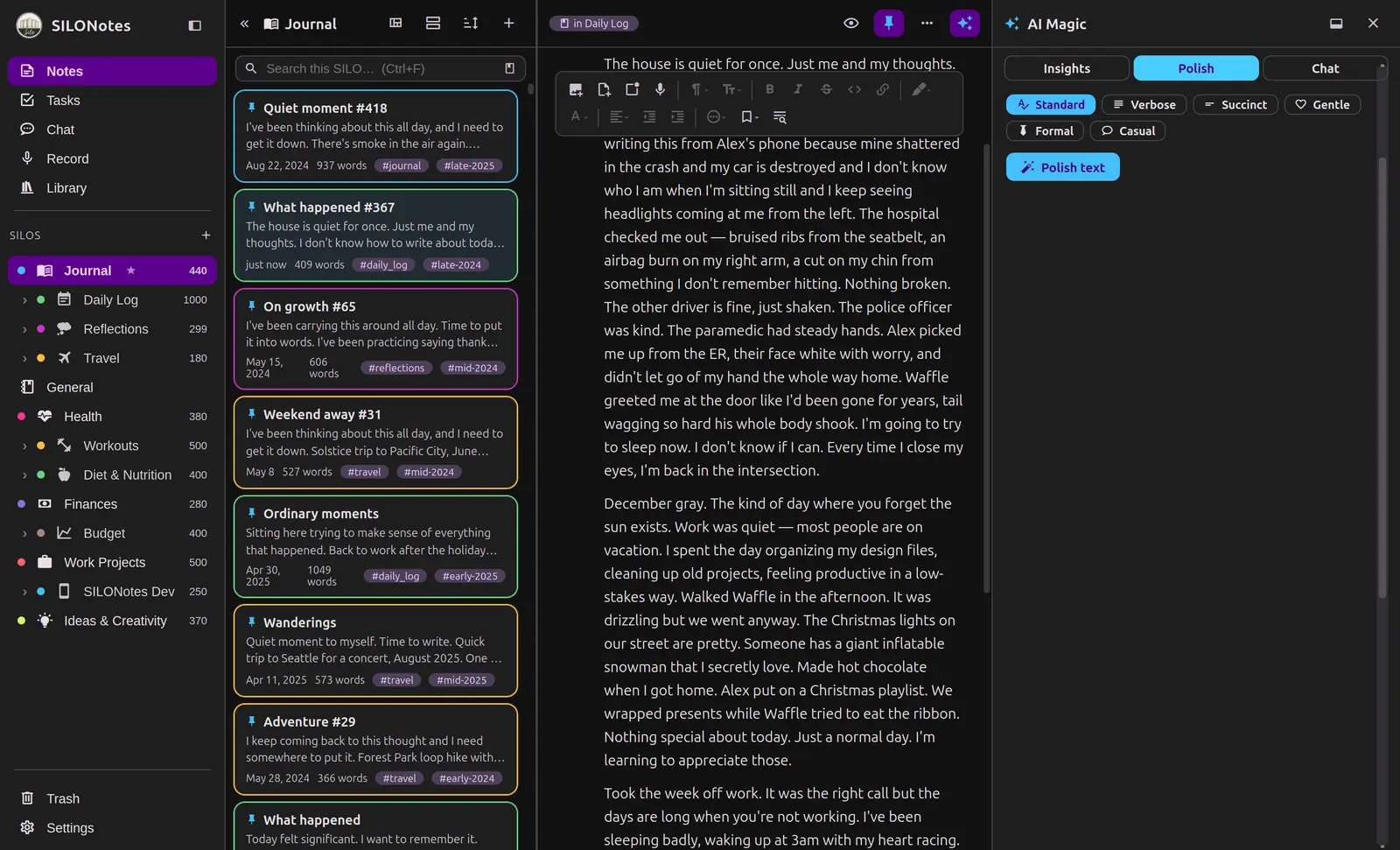1400x850 pixels.
Task: Open the bookmark dropdown
Action: click(x=749, y=116)
